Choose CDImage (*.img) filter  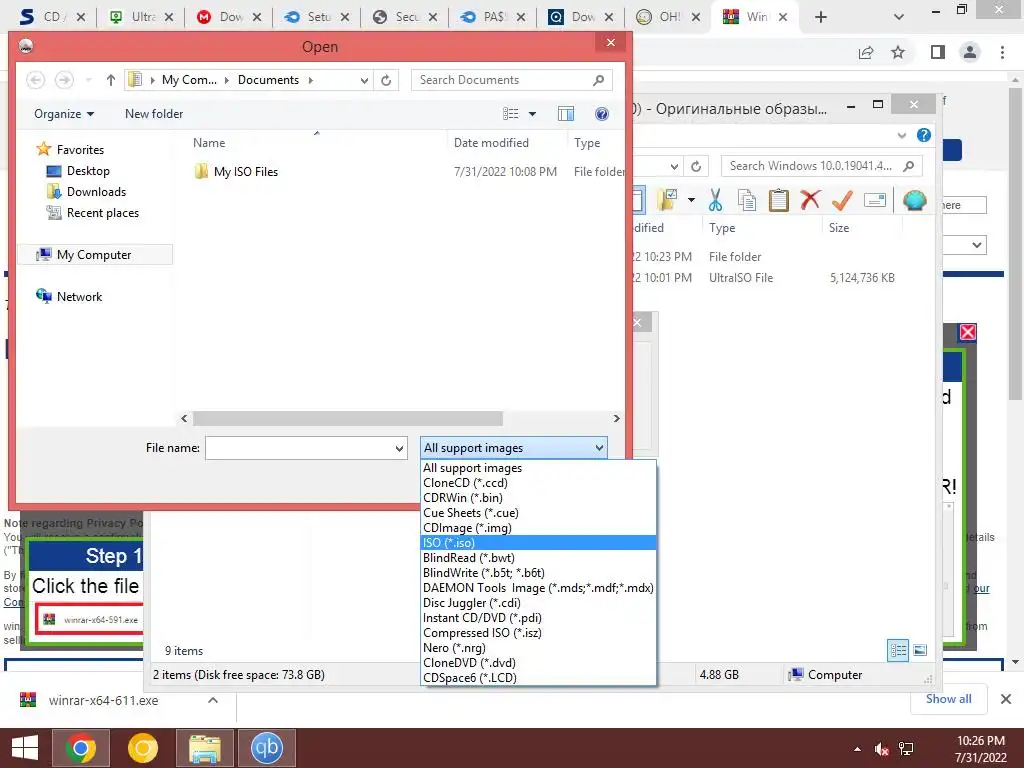coord(538,528)
